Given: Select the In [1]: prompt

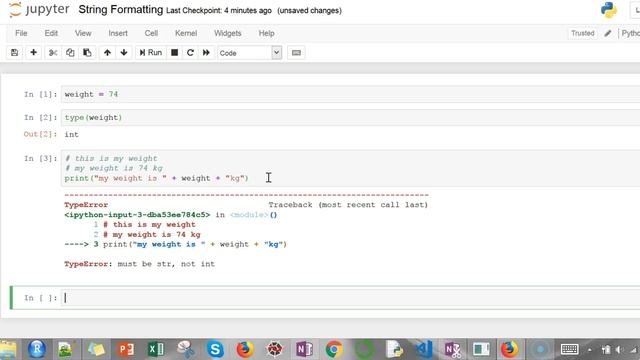Looking at the screenshot, I should click(x=40, y=94).
